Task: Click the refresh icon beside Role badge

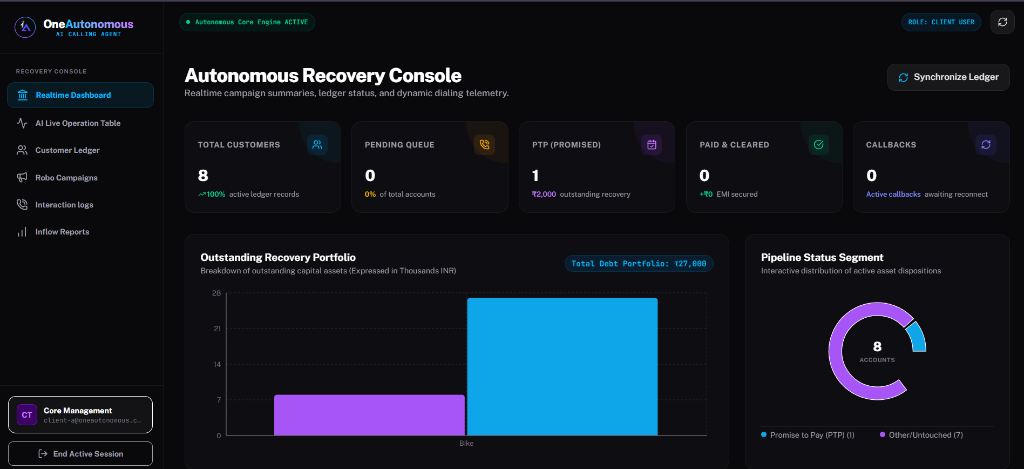Action: point(1002,22)
